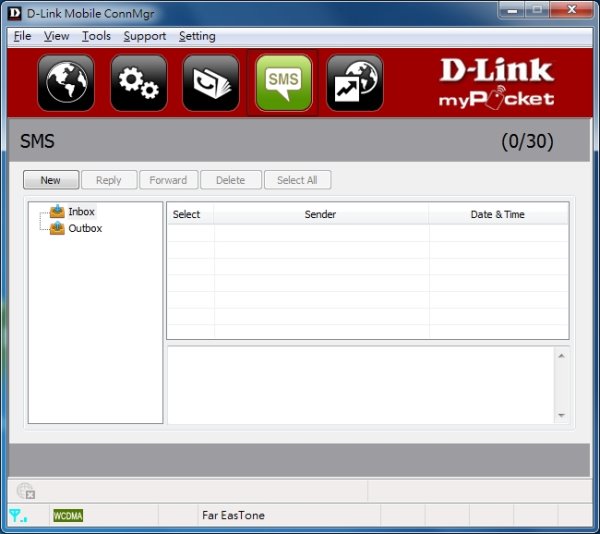Click the (0/30) message counter

click(527, 142)
